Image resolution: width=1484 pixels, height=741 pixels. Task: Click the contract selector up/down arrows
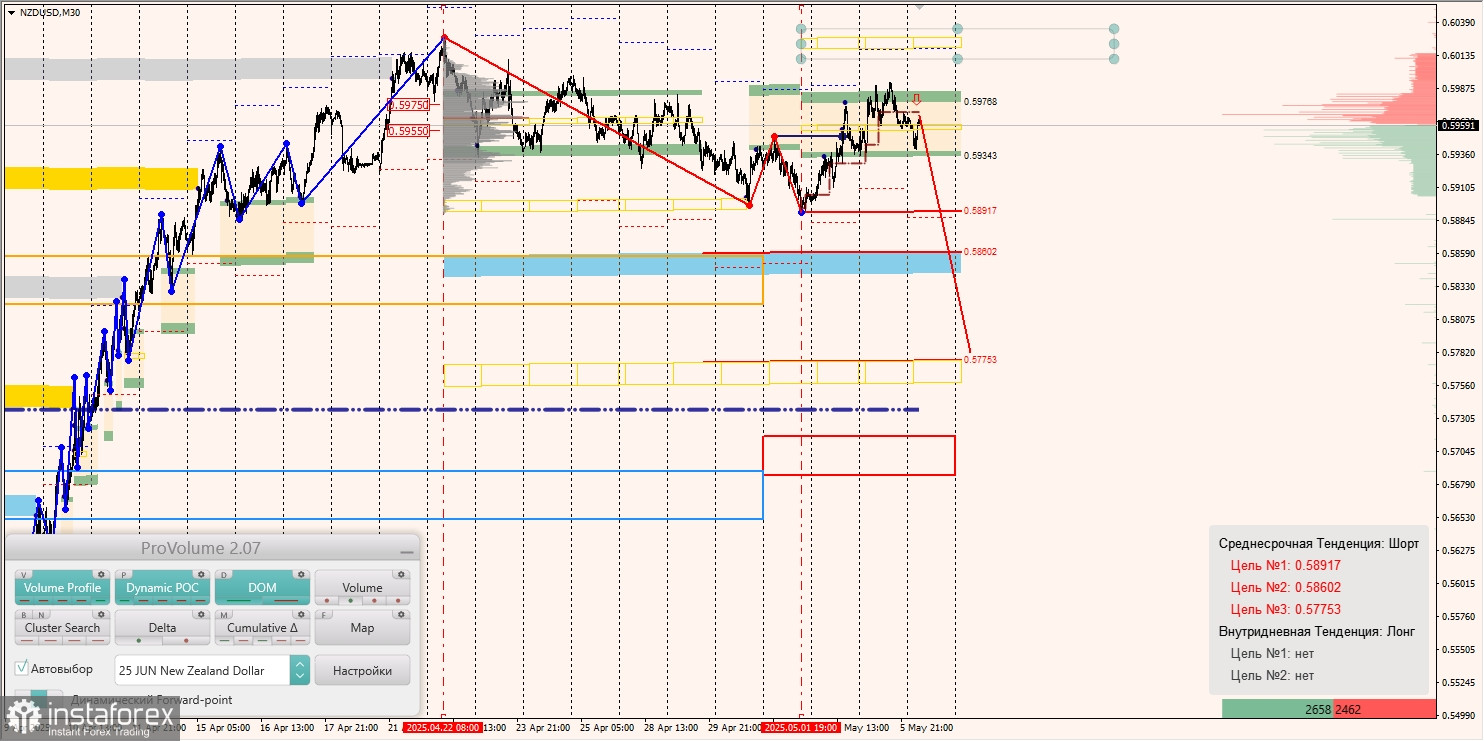[300, 670]
